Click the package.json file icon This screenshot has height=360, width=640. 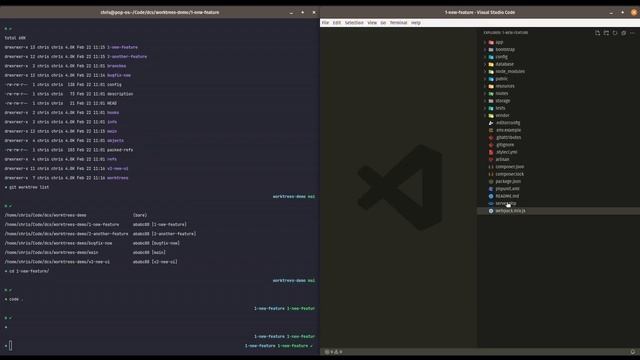tap(491, 181)
